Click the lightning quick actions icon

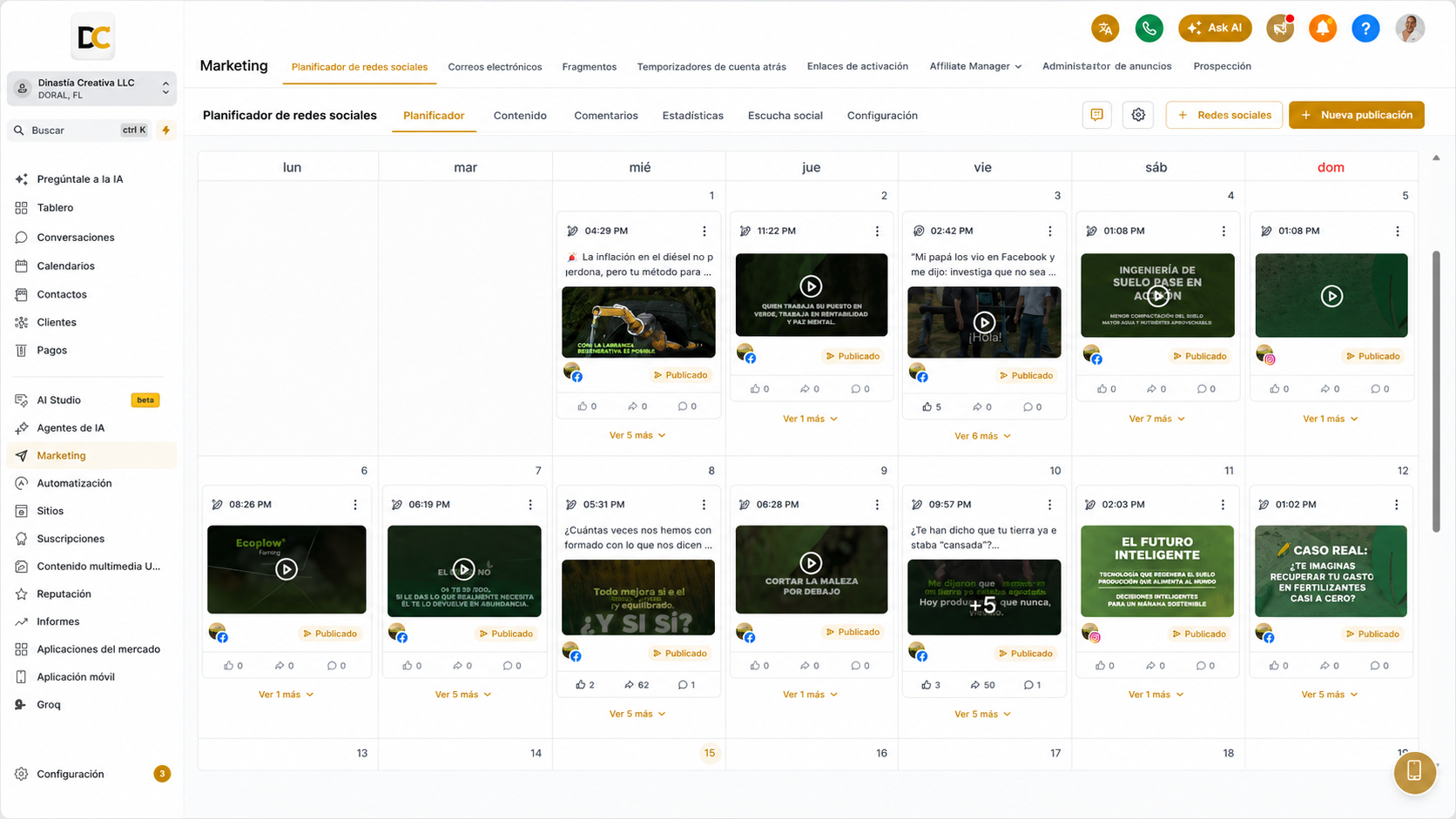click(x=165, y=130)
